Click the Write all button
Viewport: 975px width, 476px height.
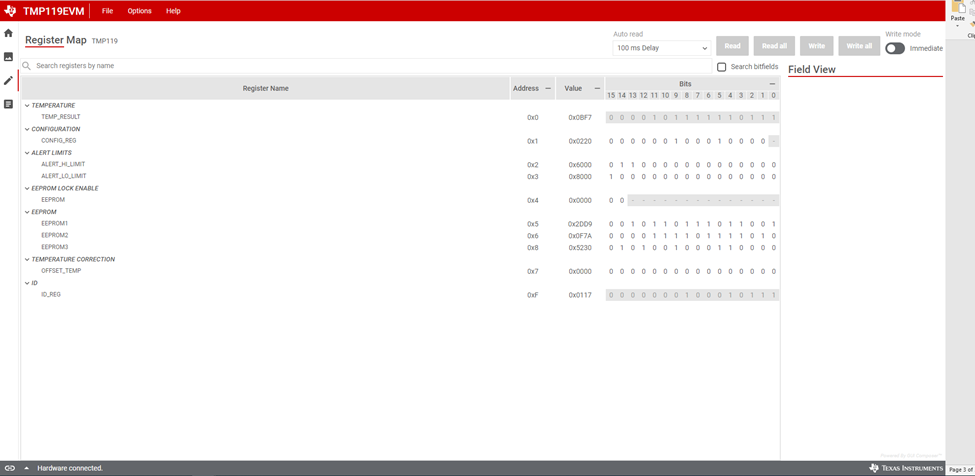pos(859,46)
